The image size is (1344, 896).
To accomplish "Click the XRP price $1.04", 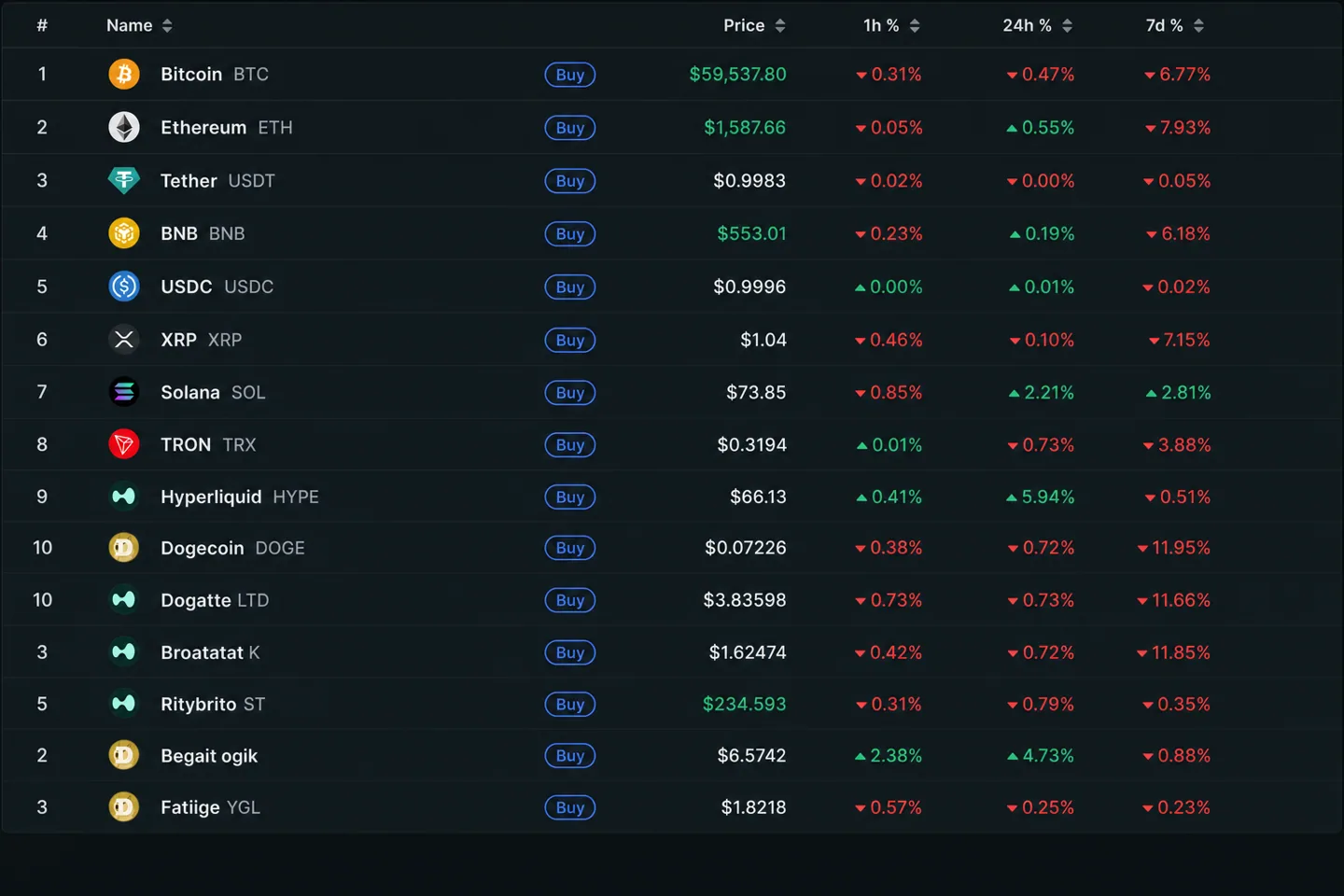I will [763, 340].
